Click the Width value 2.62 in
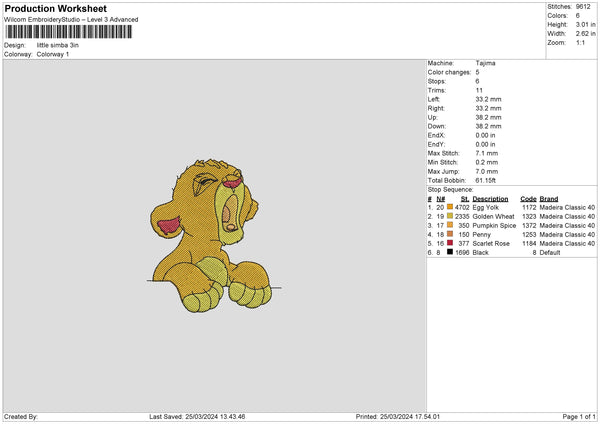 [586, 34]
